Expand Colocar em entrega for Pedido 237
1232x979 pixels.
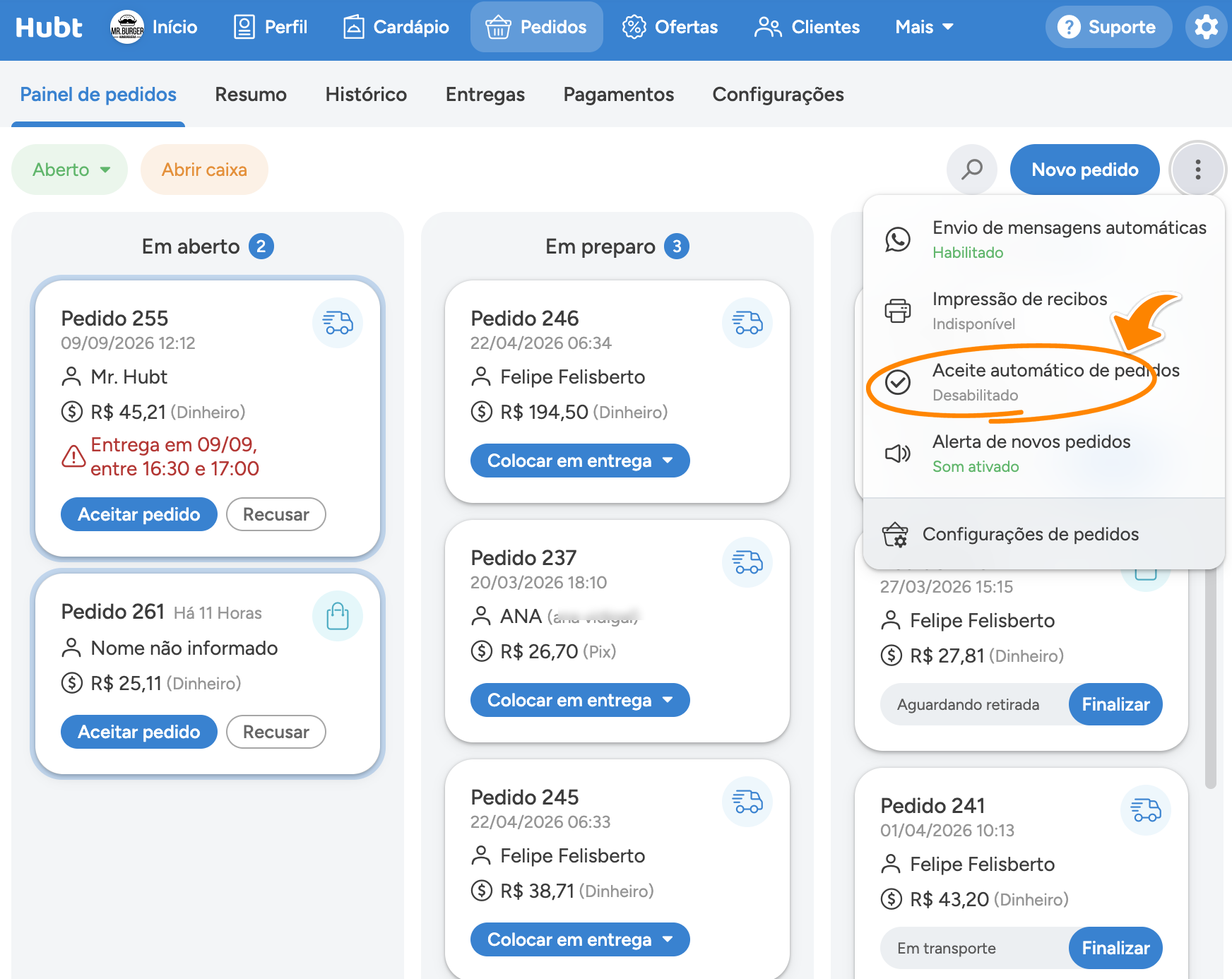pyautogui.click(x=580, y=700)
